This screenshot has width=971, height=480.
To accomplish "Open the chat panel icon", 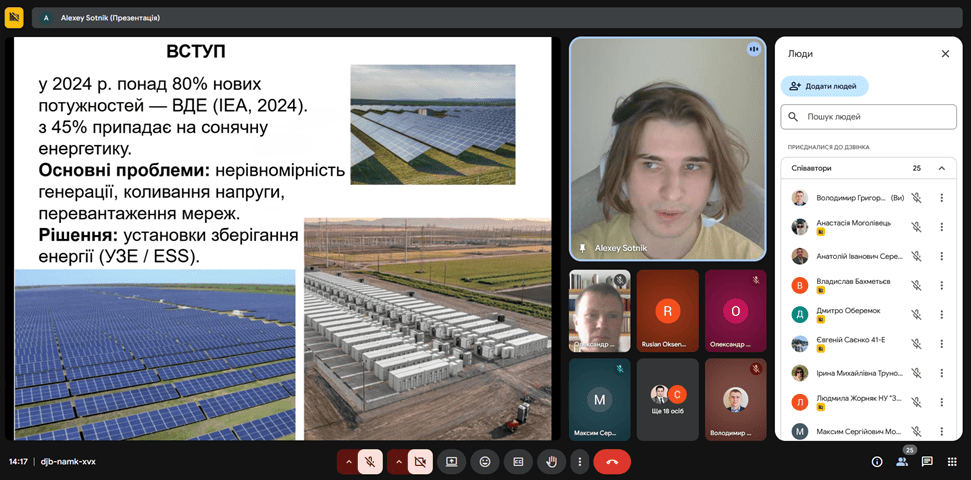I will click(x=927, y=461).
